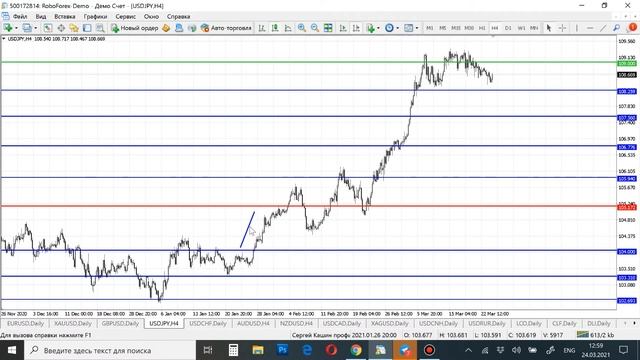Click the New Chart toolbar icon
This screenshot has height=360, width=640.
(8, 28)
